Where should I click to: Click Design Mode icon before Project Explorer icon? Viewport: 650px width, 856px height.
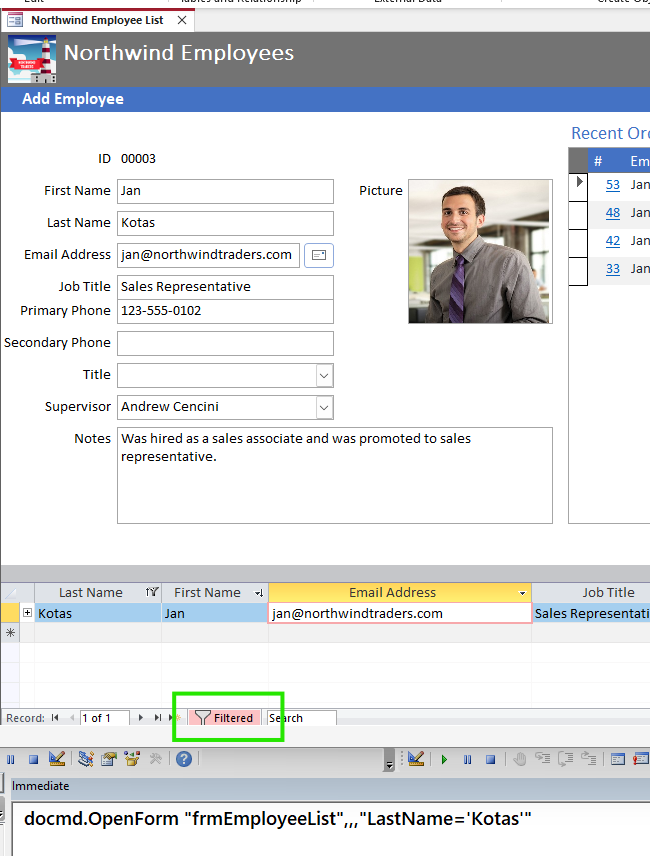click(57, 758)
